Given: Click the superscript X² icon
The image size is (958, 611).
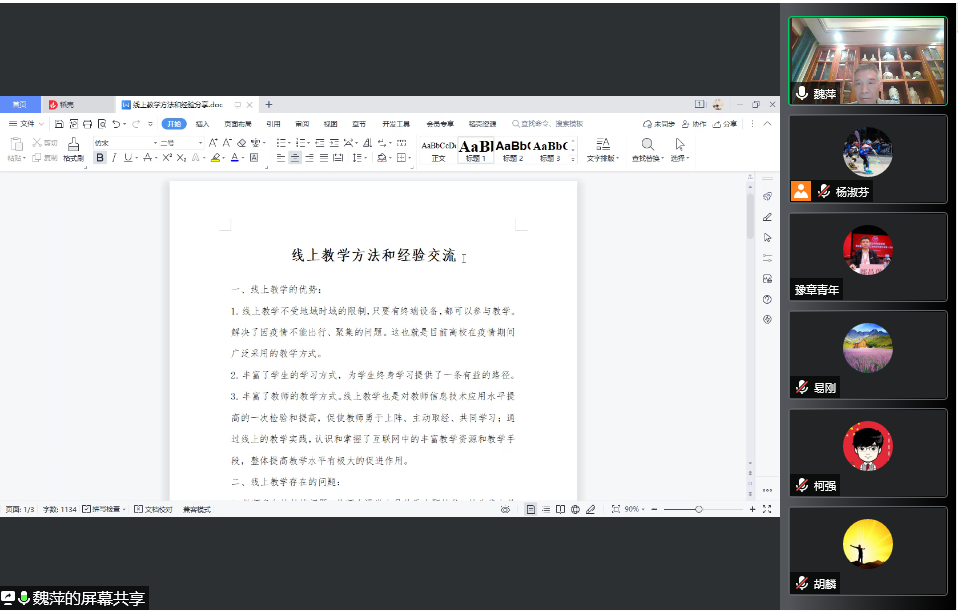Looking at the screenshot, I should point(167,158).
